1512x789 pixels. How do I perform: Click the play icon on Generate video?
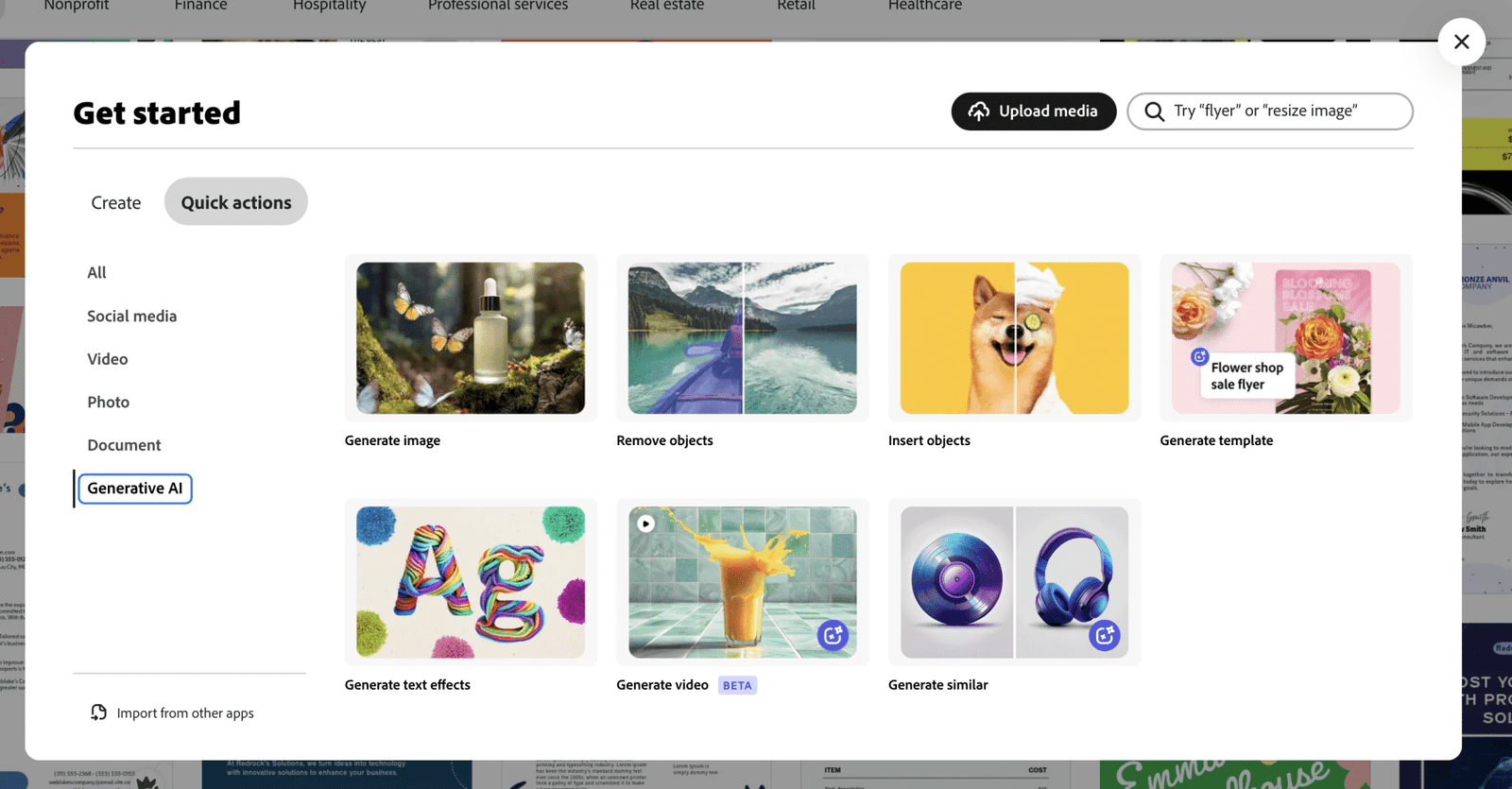[645, 523]
